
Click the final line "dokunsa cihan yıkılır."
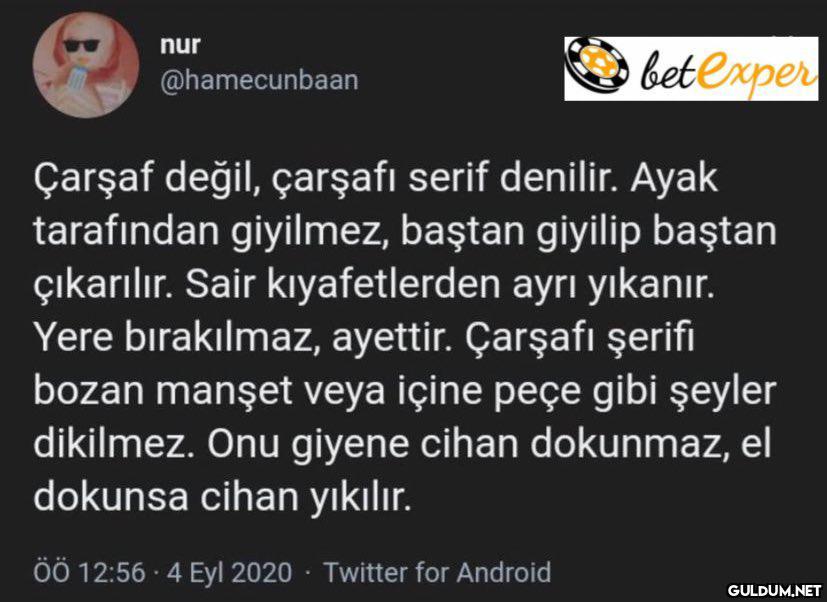click(x=222, y=495)
